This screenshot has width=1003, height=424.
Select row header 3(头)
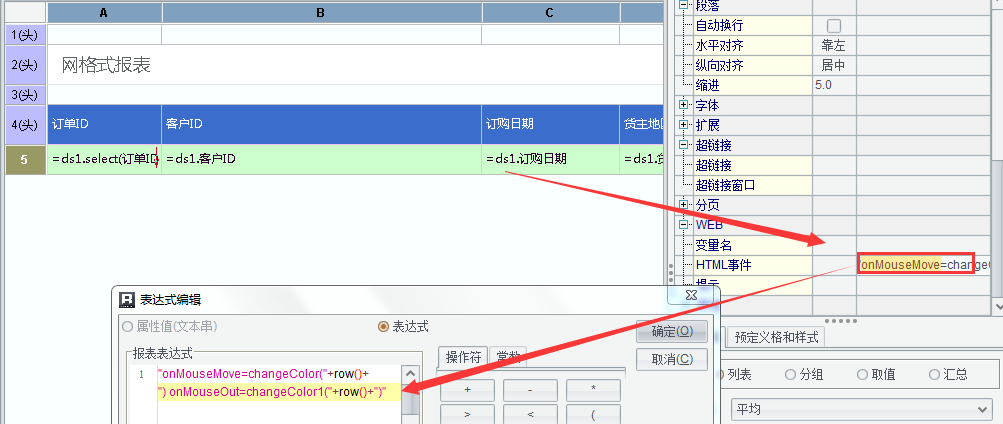click(x=26, y=95)
